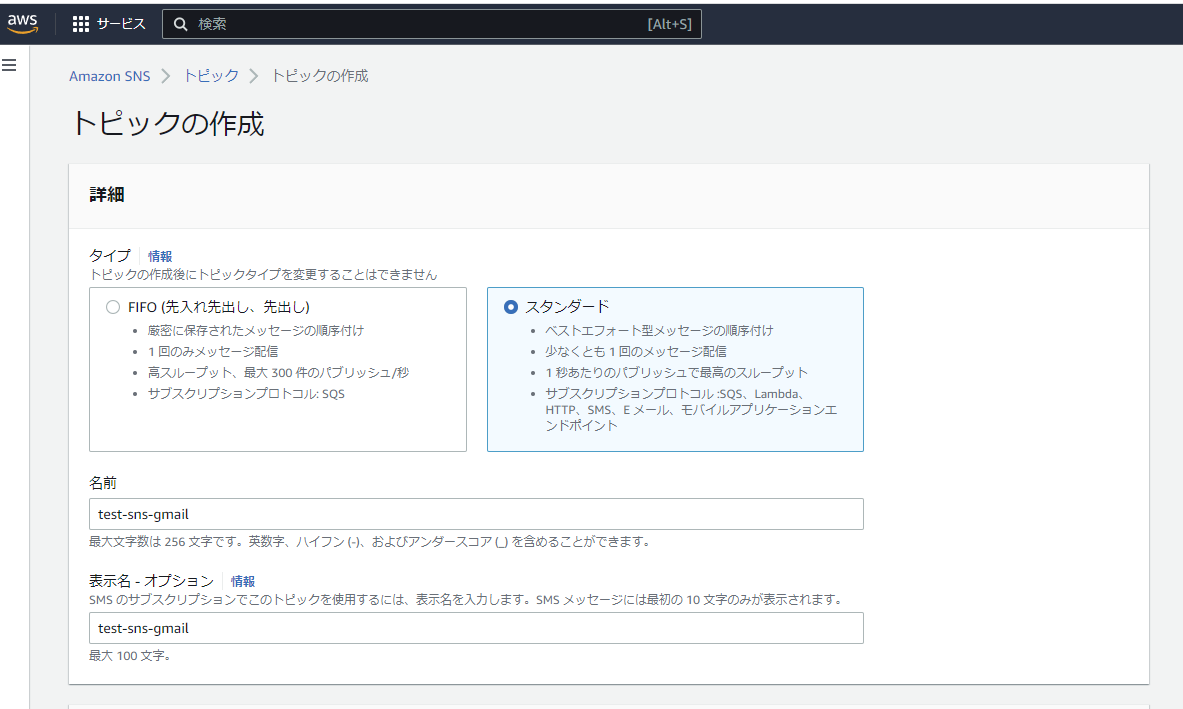Open the サービス grid menu icon
This screenshot has width=1183, height=709.
coord(81,24)
